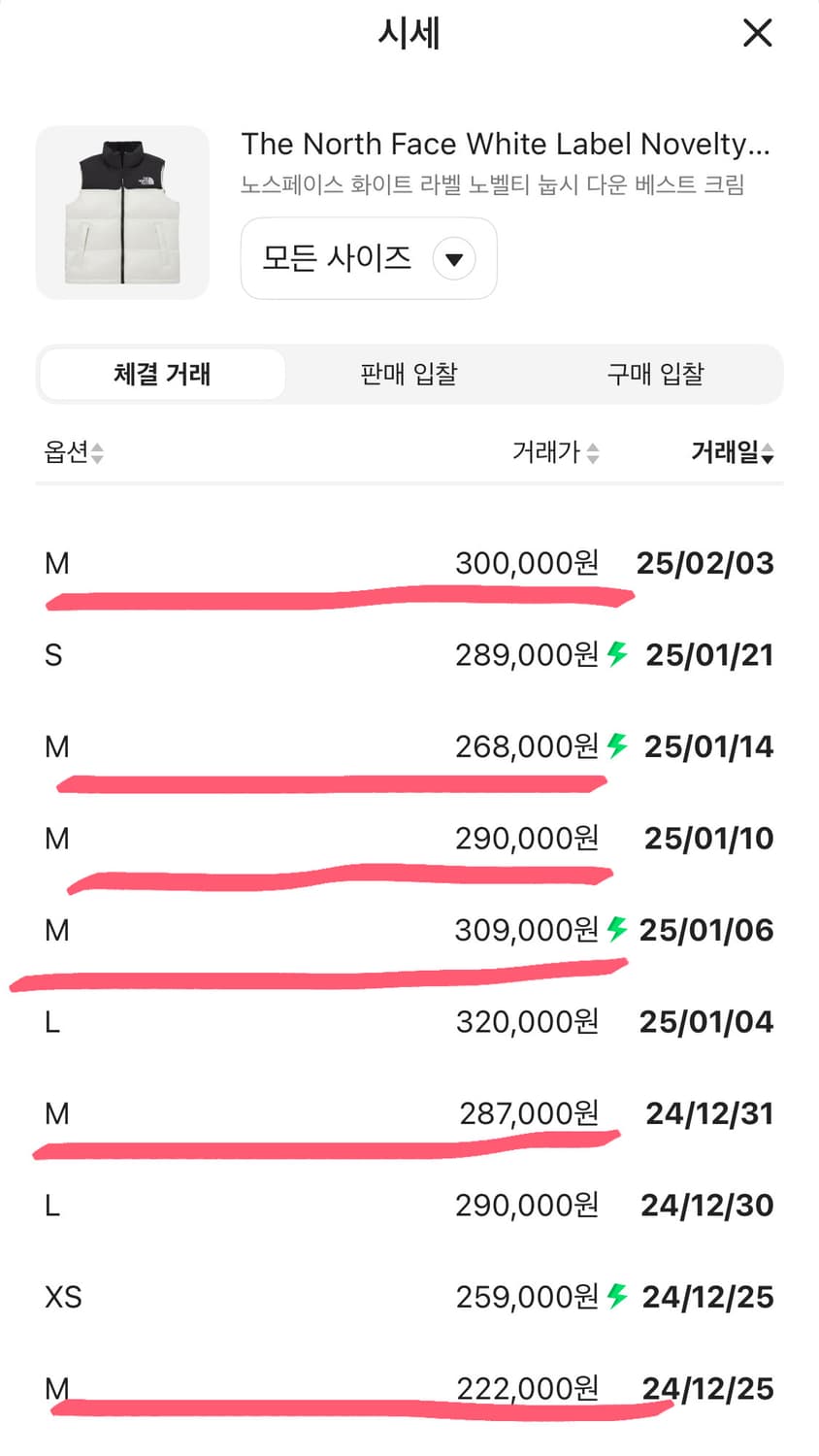Select the 287,000원 trade dated 24/12/31

pyautogui.click(x=409, y=1113)
